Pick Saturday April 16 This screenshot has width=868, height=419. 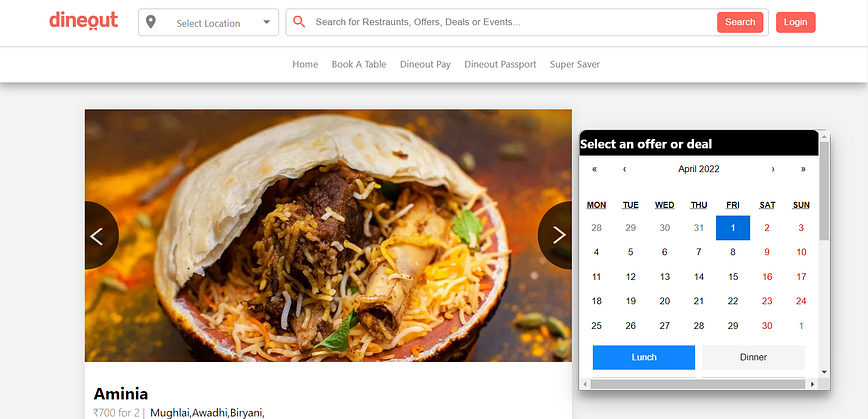767,277
